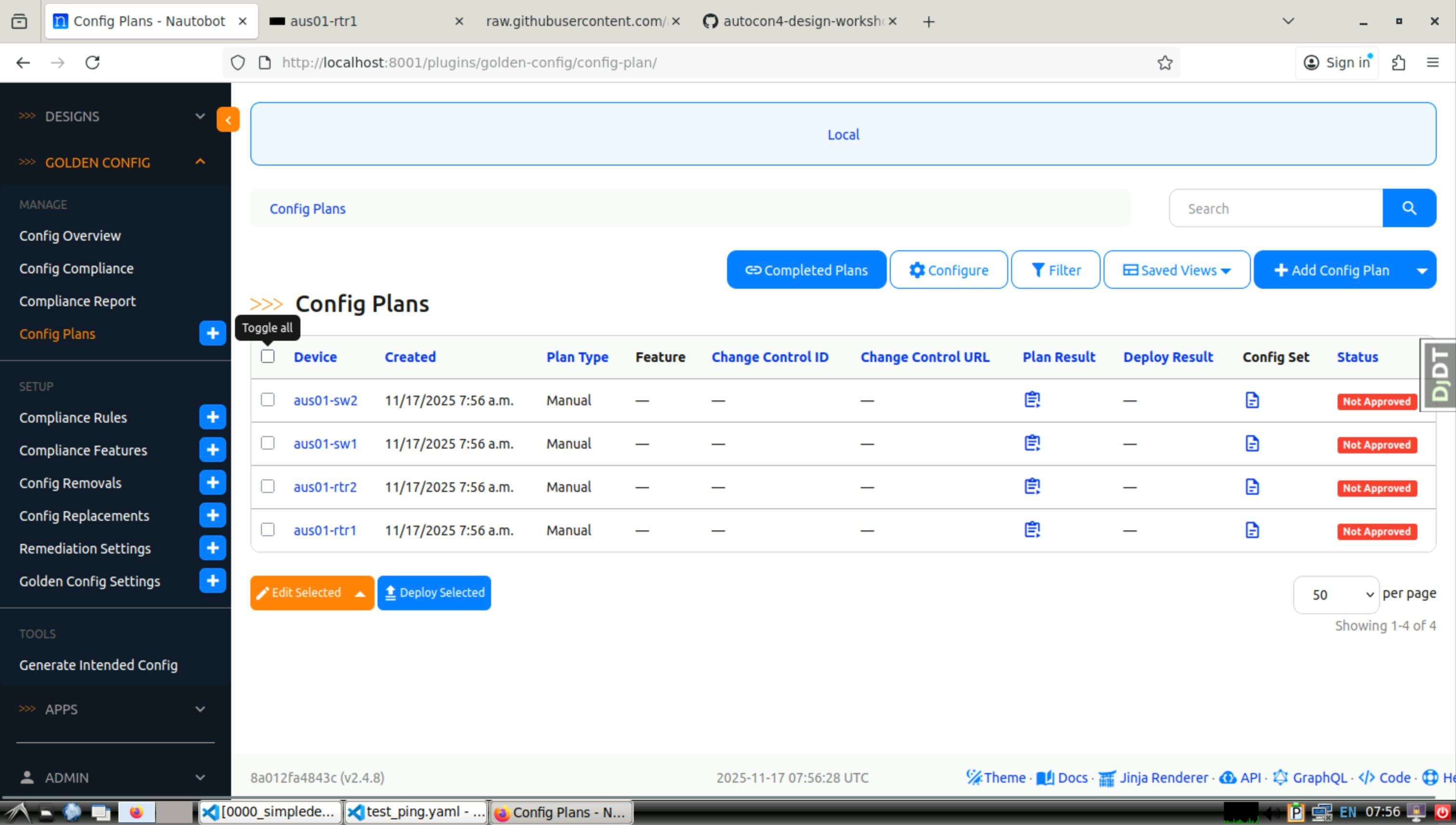Expand the DESIGNS sidebar section
Image resolution: width=1456 pixels, height=825 pixels.
pos(113,116)
